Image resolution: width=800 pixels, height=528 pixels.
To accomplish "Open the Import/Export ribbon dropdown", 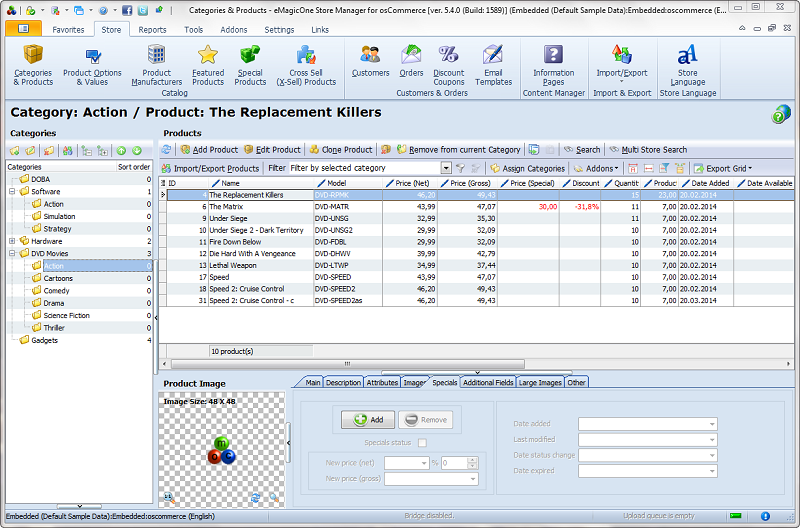I will coord(621,63).
